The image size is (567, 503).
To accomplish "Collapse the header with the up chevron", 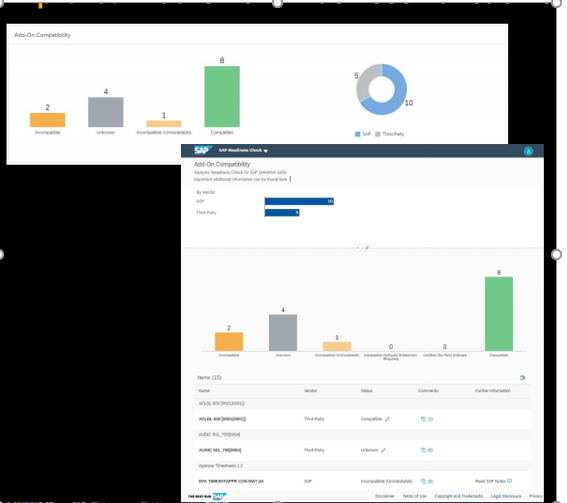I will tap(357, 248).
